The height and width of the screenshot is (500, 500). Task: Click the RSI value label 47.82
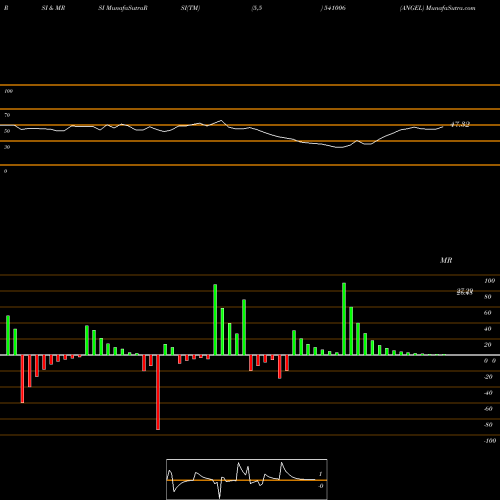point(460,124)
